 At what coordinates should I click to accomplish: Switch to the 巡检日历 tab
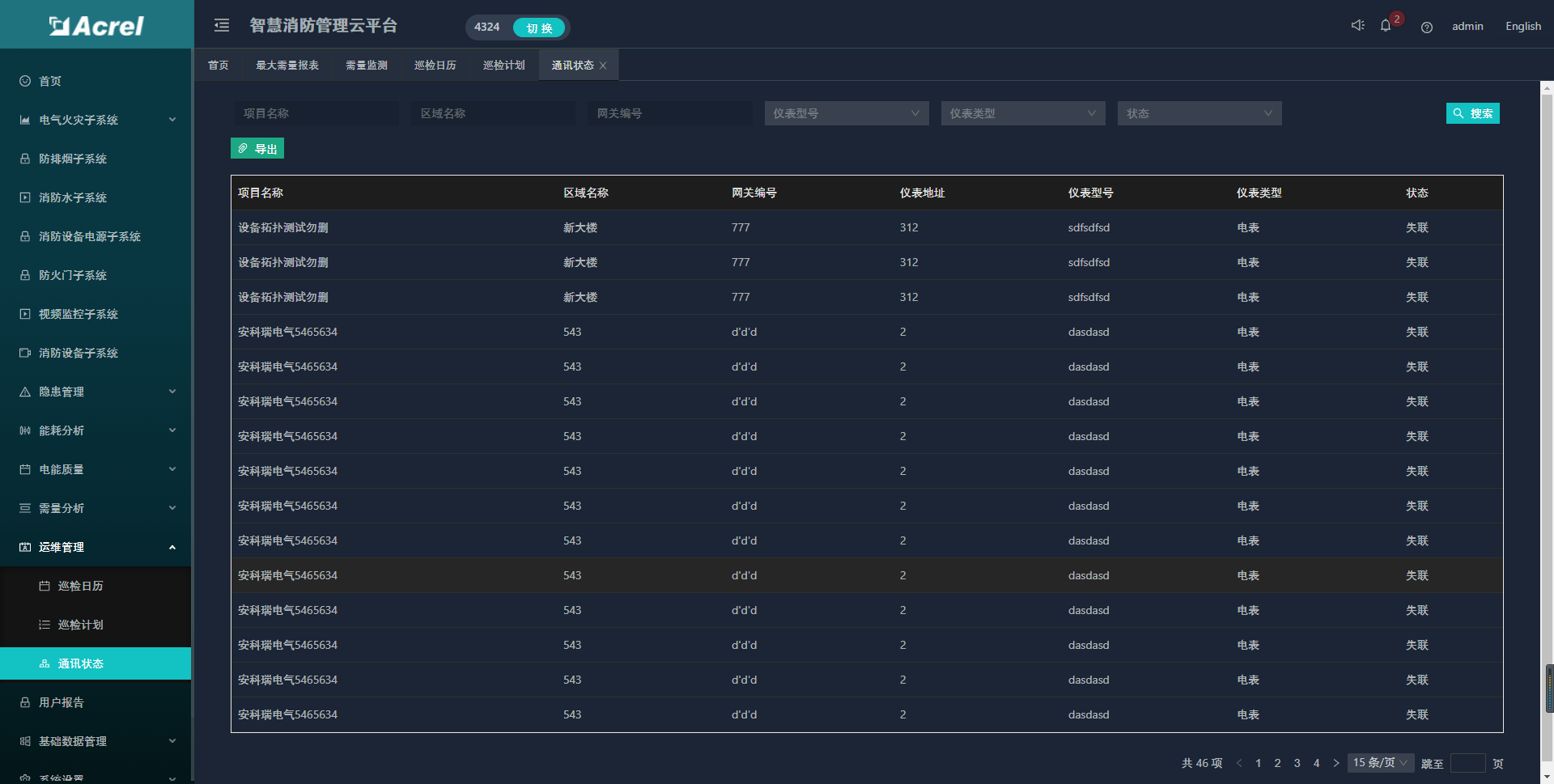coord(435,65)
